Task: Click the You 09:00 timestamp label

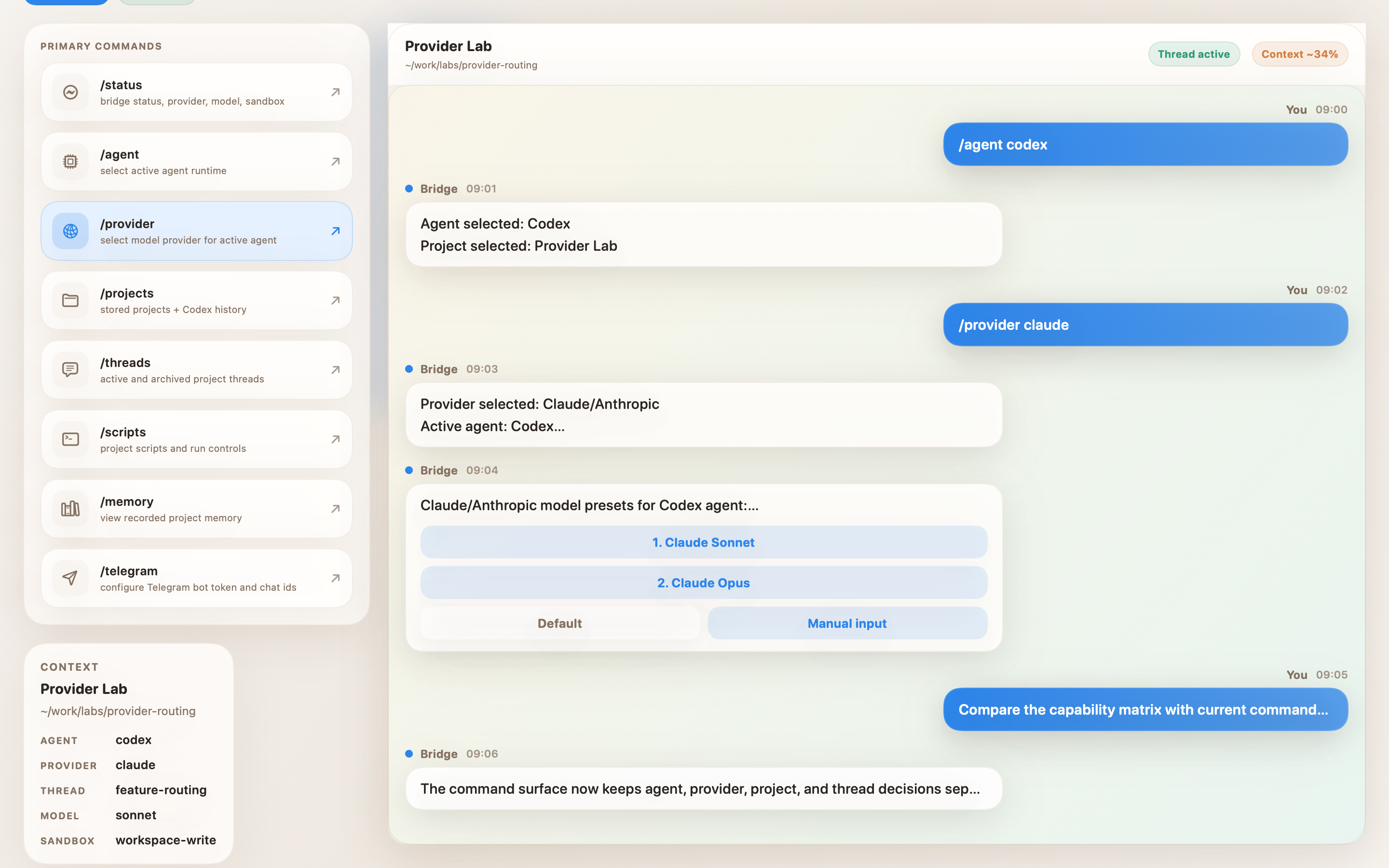Action: 1331,109
